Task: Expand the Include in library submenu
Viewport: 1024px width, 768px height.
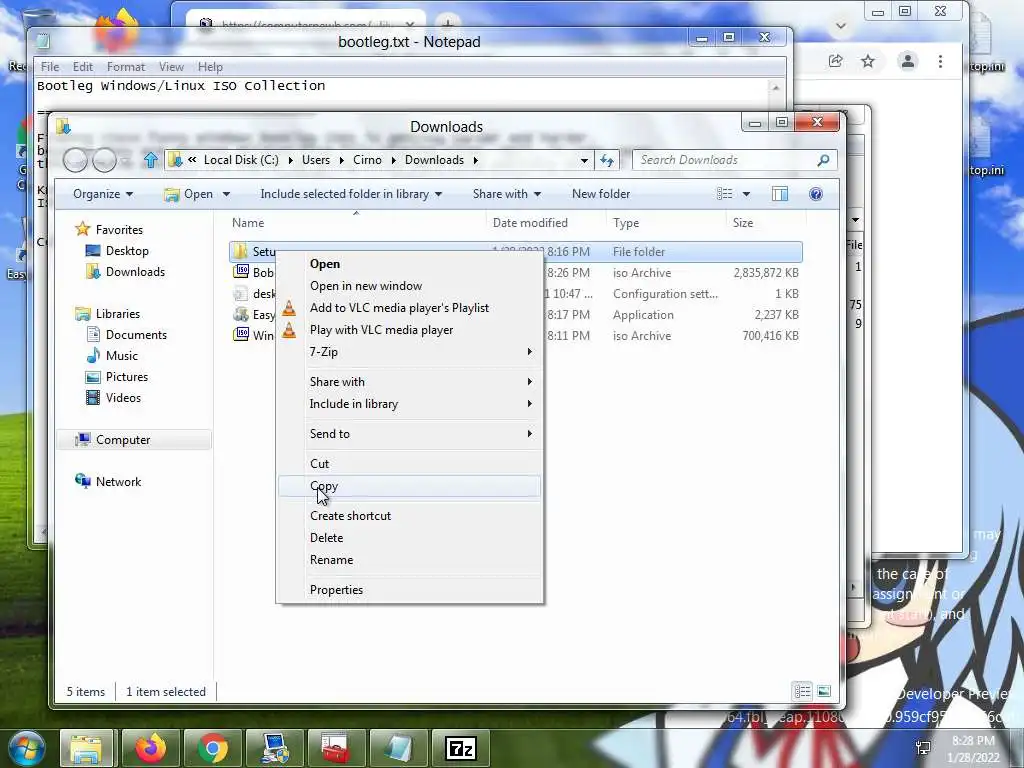Action: [409, 404]
